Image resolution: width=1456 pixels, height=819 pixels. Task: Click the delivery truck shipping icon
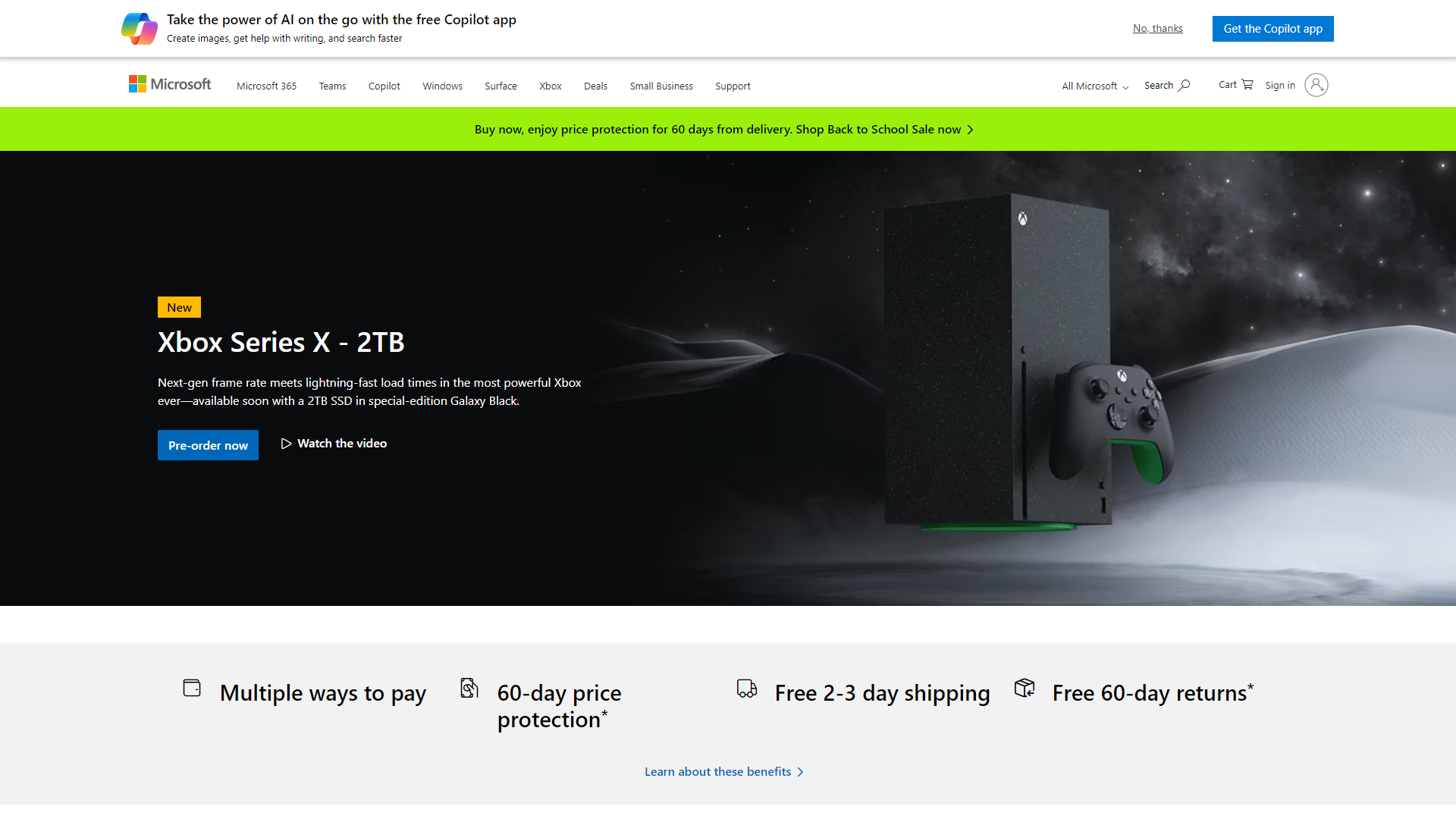(x=747, y=688)
